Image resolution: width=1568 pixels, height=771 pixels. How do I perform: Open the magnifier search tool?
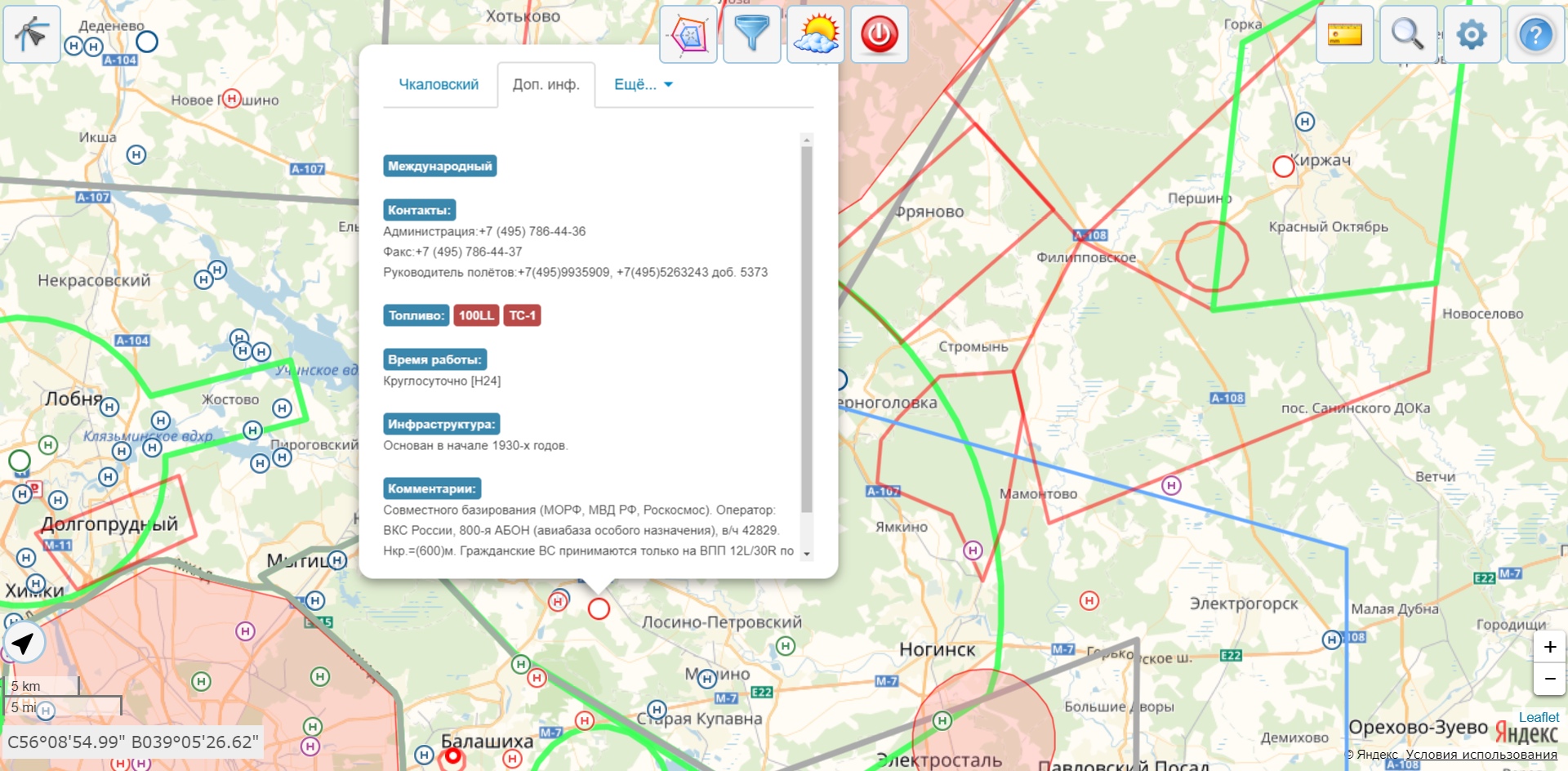(1408, 34)
